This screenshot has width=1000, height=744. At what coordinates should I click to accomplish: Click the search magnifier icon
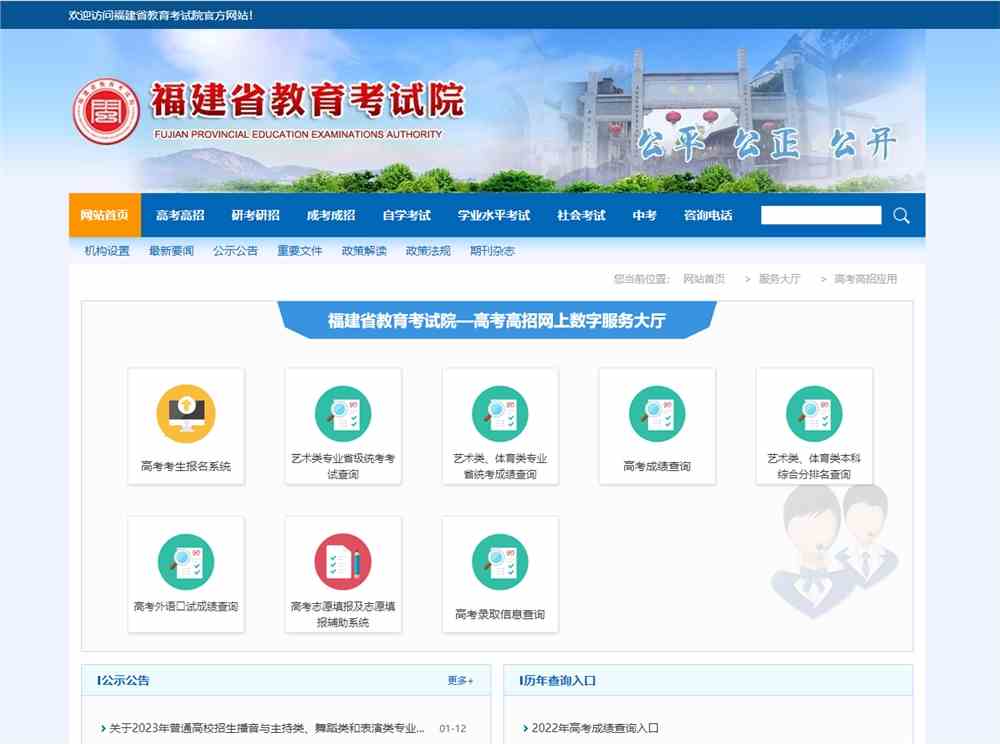(x=901, y=215)
